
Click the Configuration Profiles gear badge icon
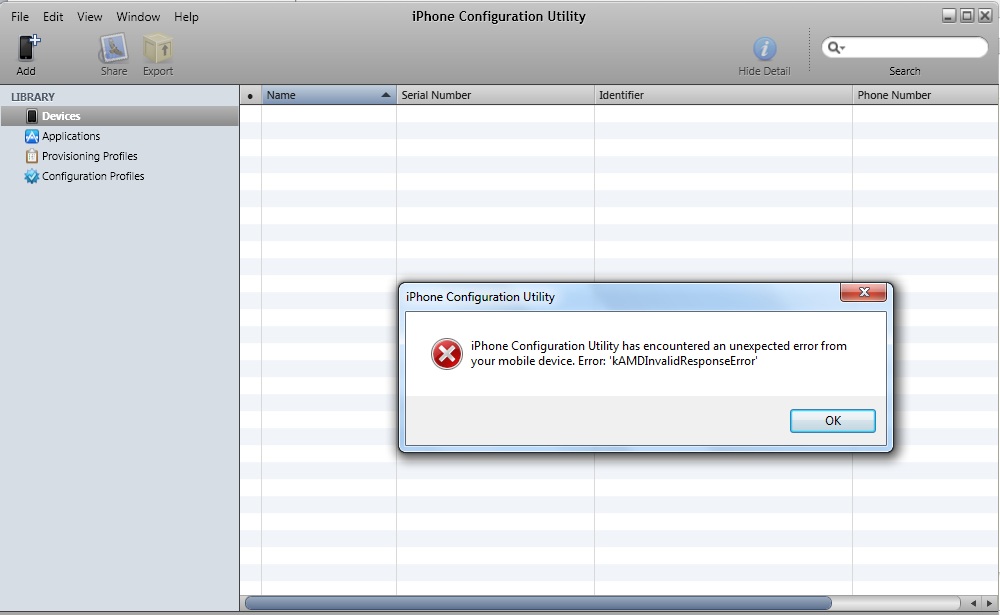[x=31, y=176]
